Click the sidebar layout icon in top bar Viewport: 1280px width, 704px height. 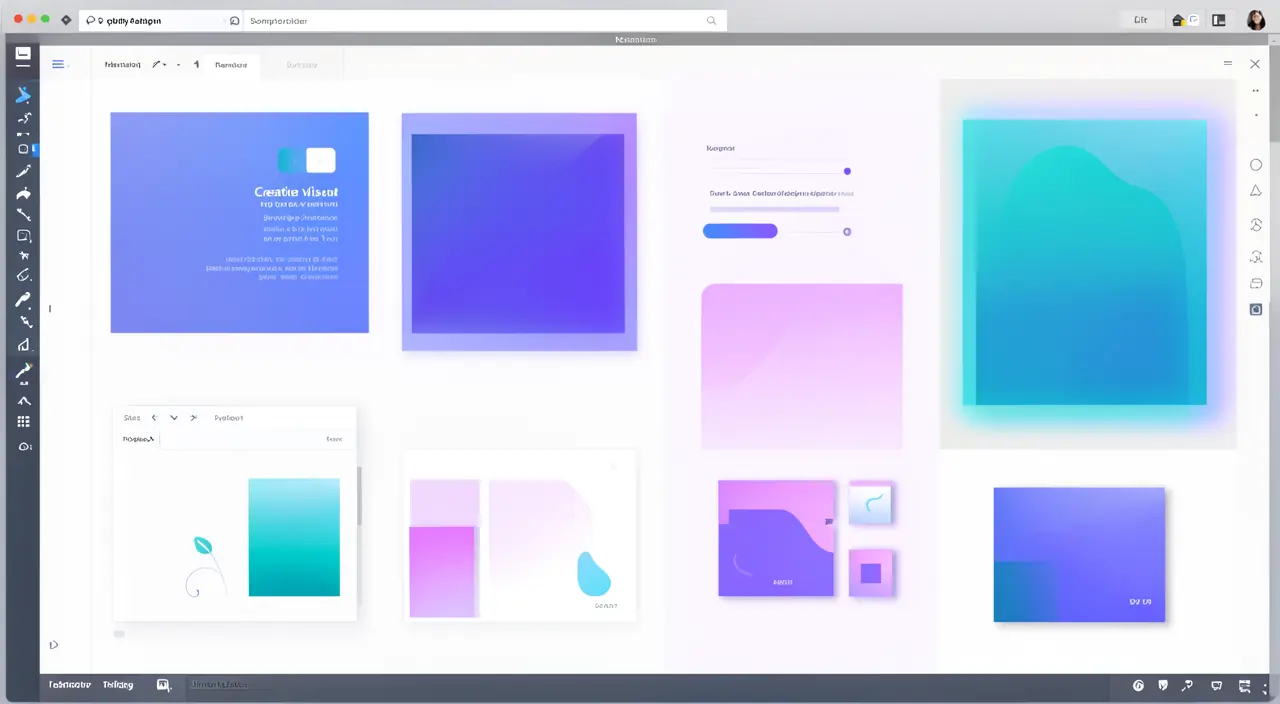point(1219,20)
